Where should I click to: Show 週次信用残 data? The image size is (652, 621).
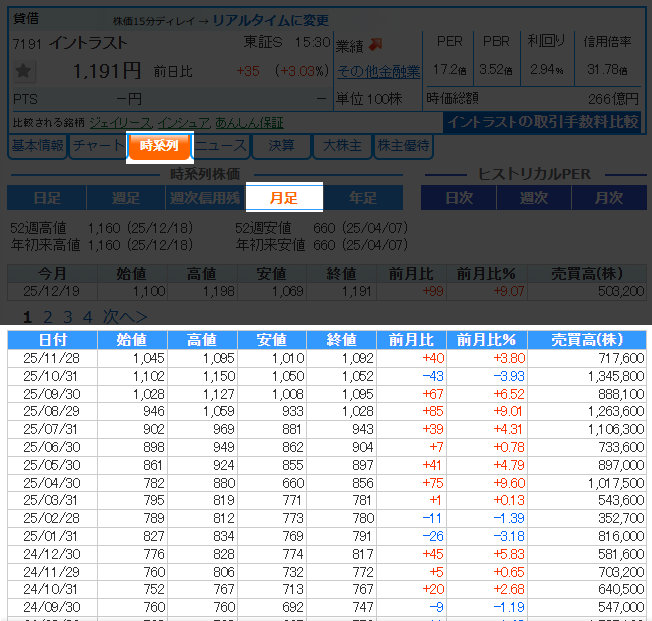[x=205, y=198]
